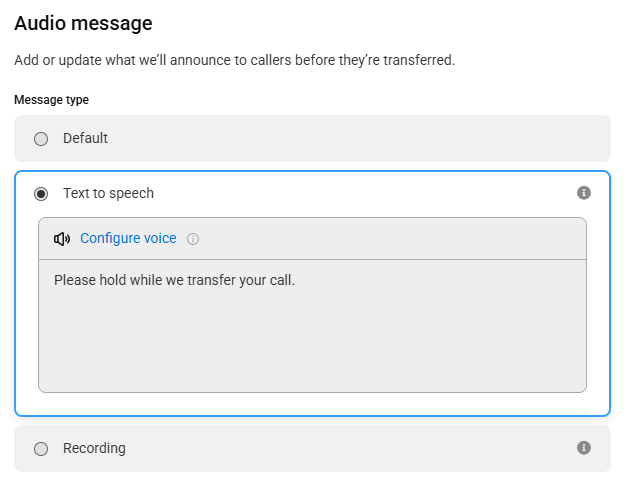Click the outlined info icon after Configure voice

[193, 239]
